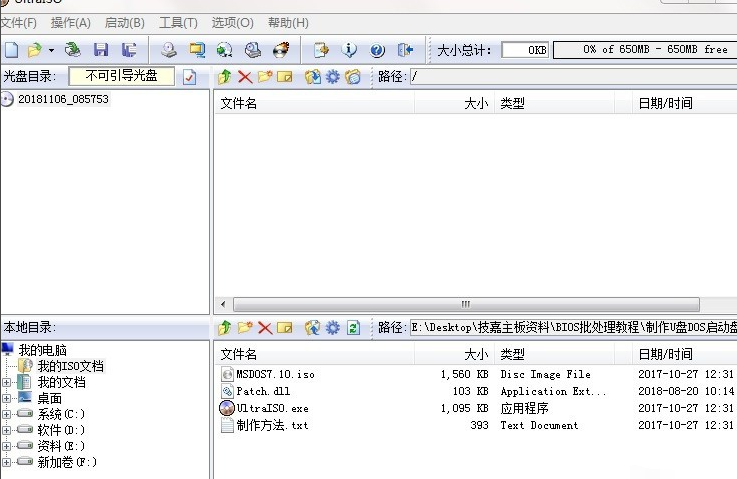Open the 启动(B) menu
This screenshot has width=737, height=479.
[x=125, y=23]
